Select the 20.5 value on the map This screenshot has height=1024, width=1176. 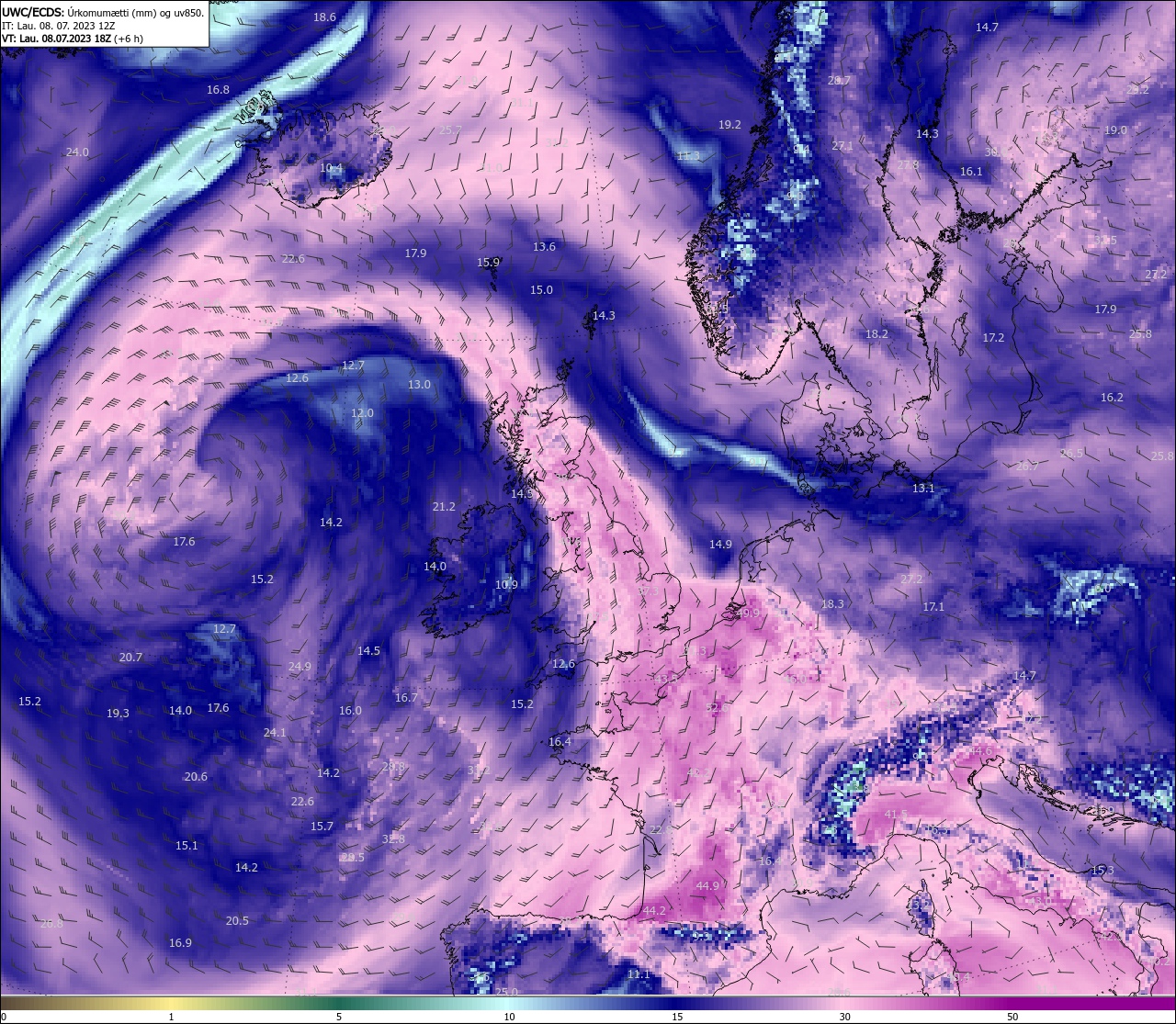pyautogui.click(x=237, y=921)
